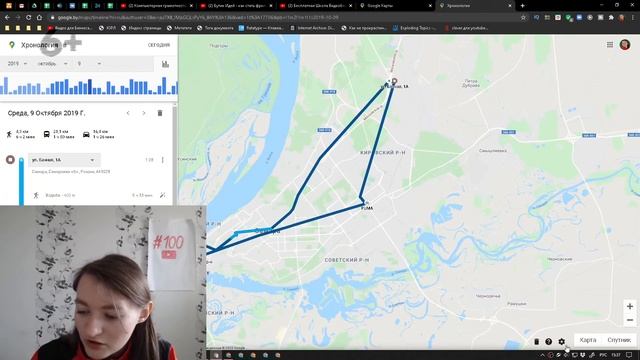
Task: Click the place stop circle marker in timeline
Action: (x=10, y=160)
